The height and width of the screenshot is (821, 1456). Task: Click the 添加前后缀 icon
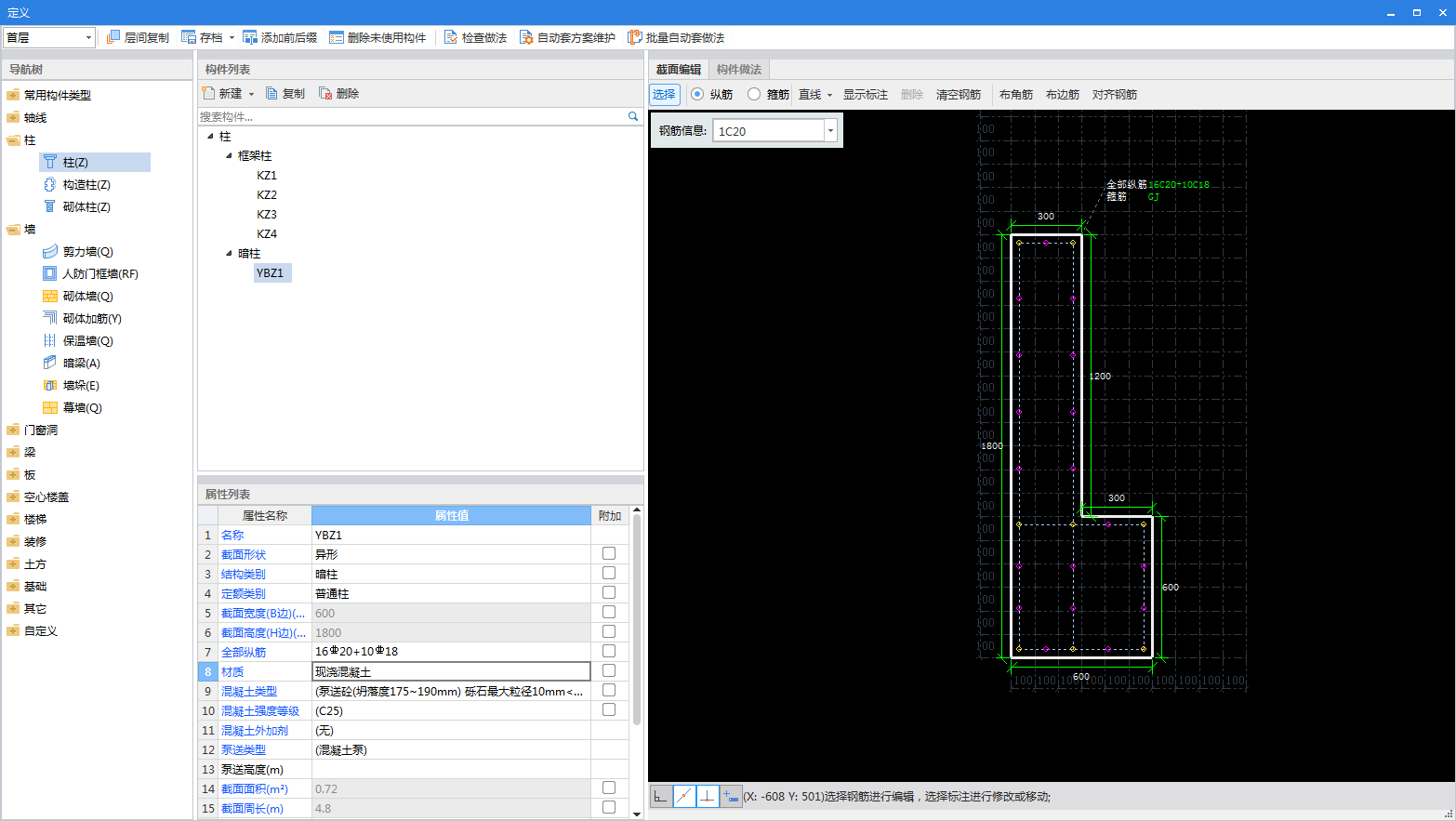pyautogui.click(x=250, y=37)
